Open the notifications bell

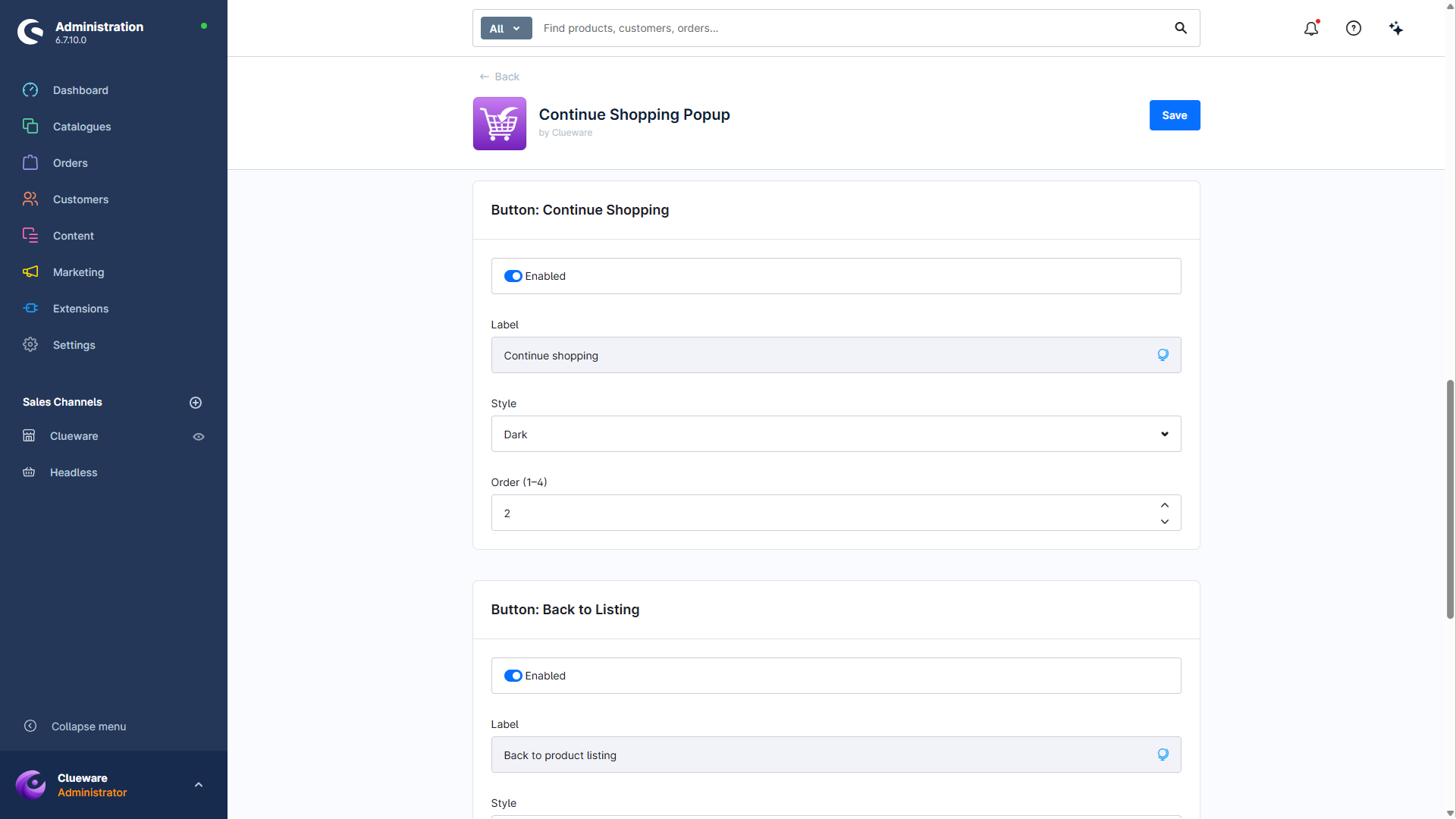pos(1311,28)
